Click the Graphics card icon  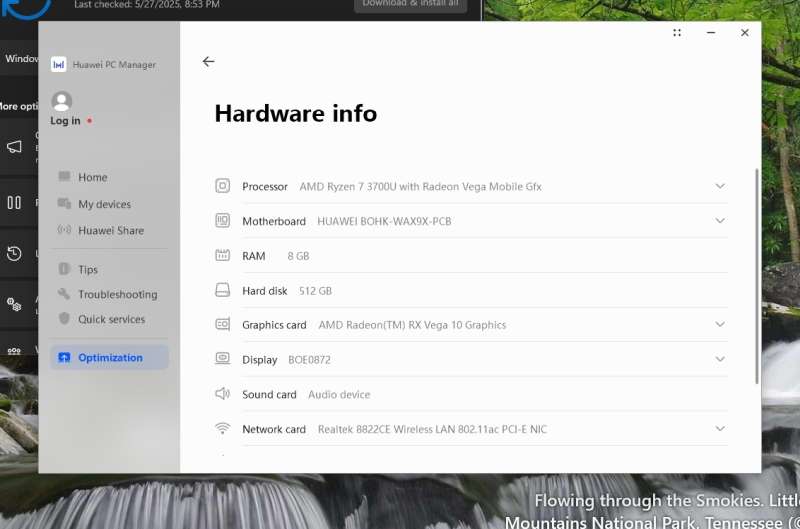222,324
